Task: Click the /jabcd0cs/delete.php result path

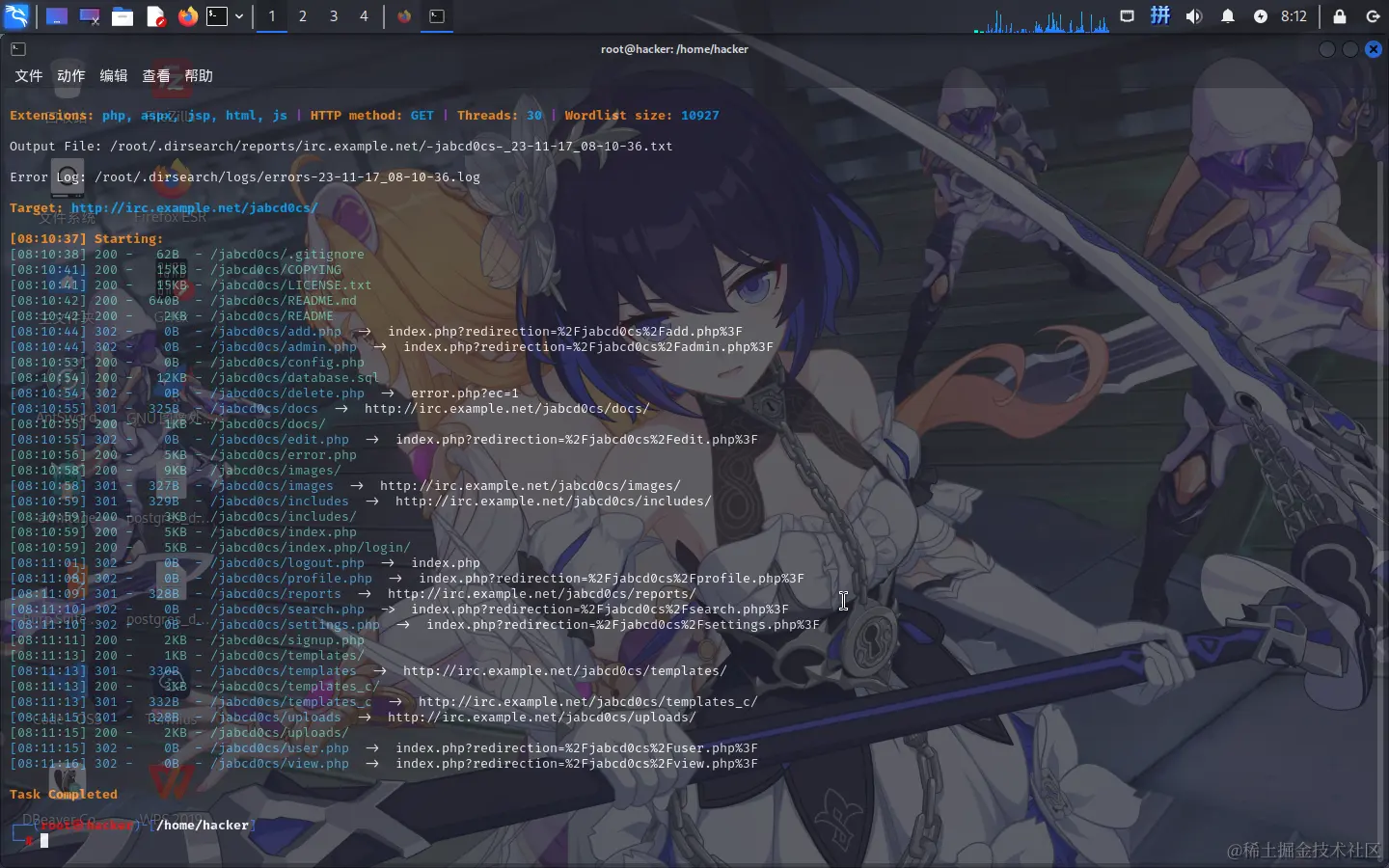Action: [287, 393]
